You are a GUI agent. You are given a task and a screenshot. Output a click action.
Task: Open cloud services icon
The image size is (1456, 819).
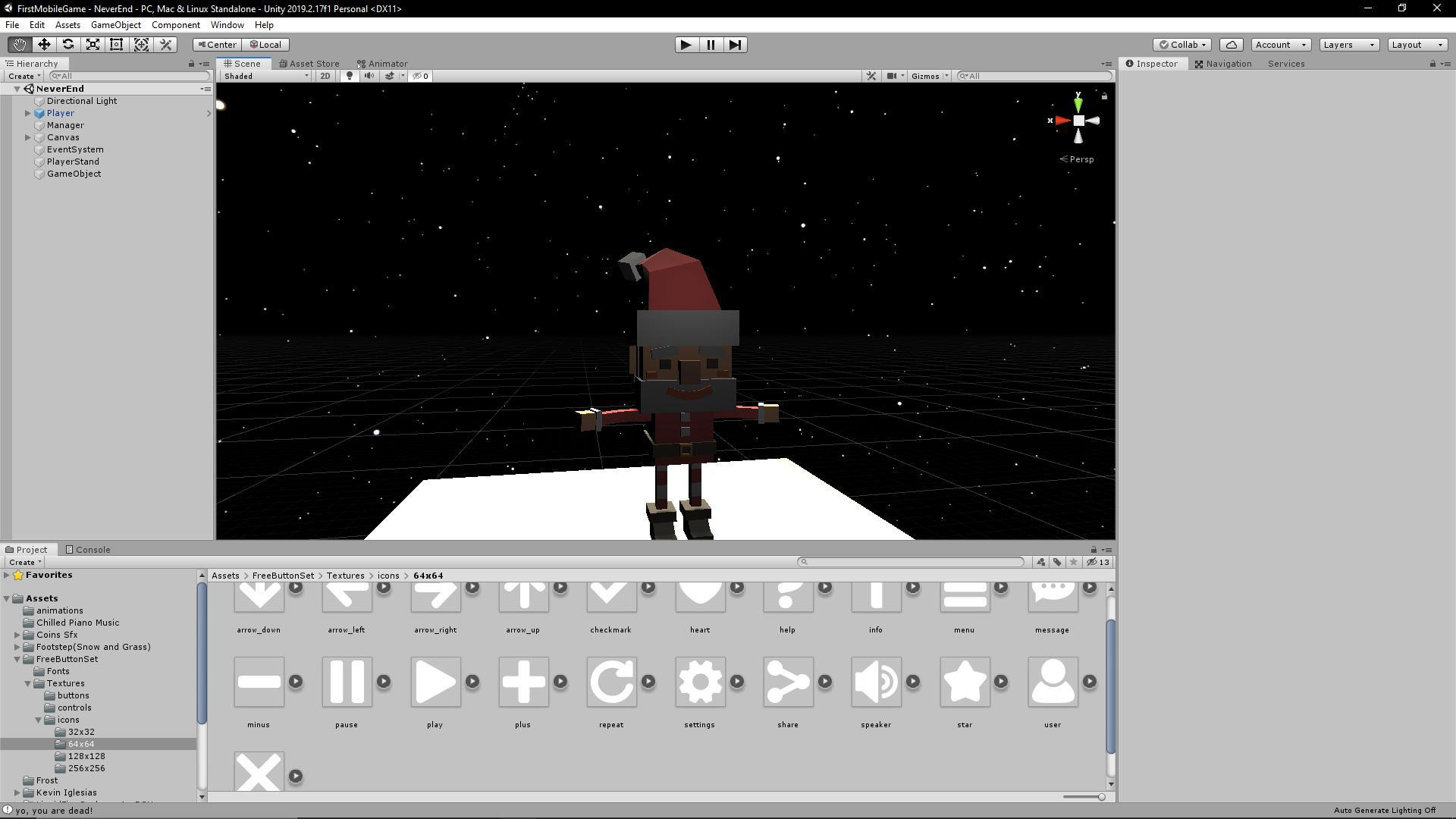[x=1232, y=45]
